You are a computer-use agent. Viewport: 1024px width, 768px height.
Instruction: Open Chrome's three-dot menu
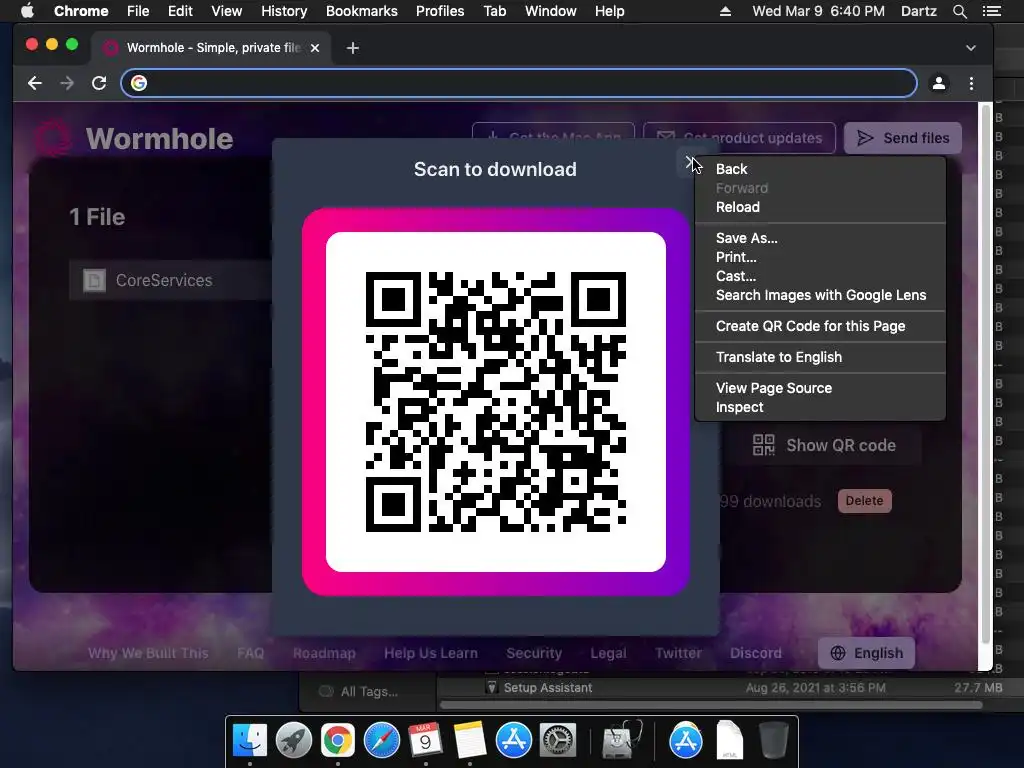971,83
